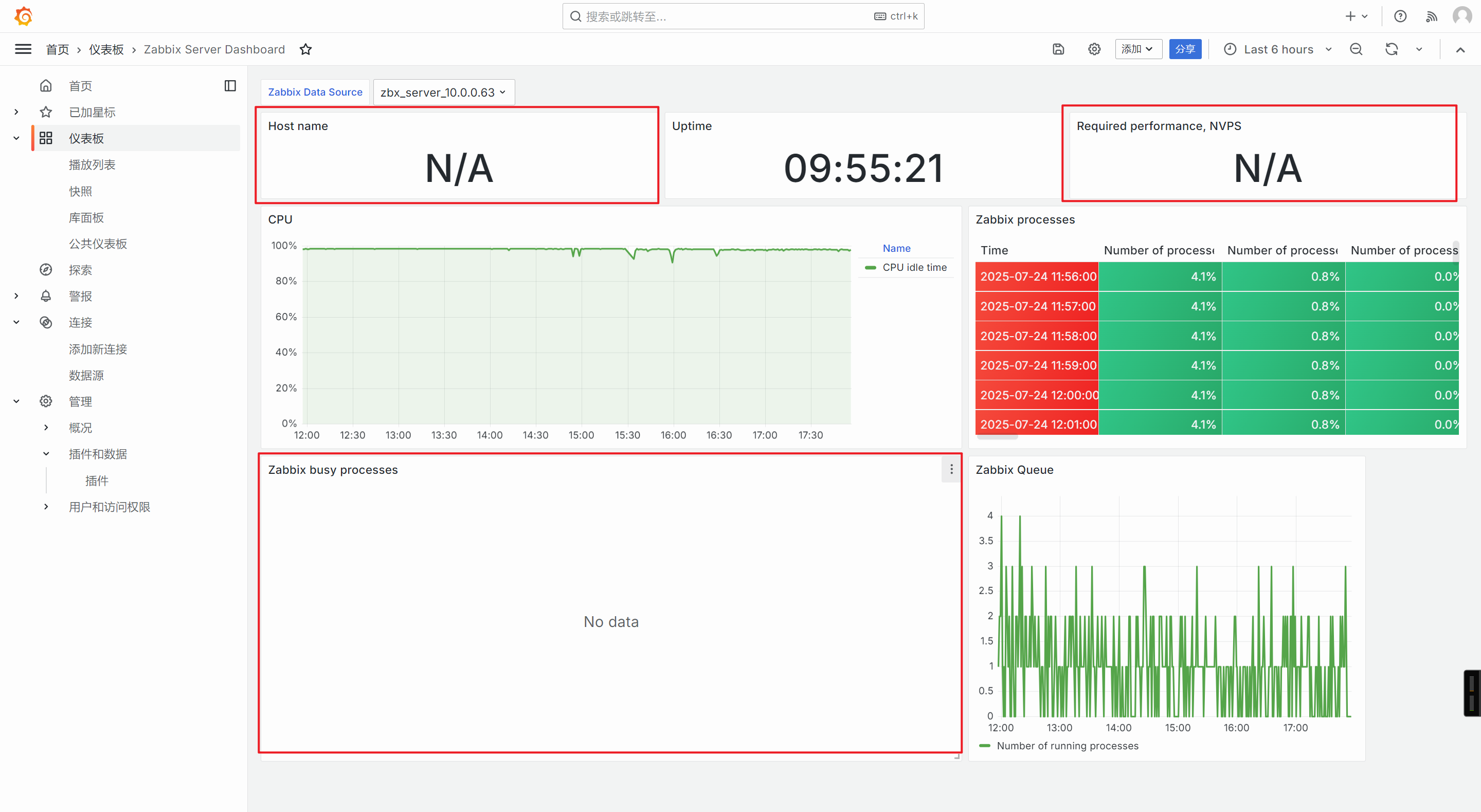Click the 2025-07-24 11:56:00 table cell
The width and height of the screenshot is (1481, 812).
pos(1037,276)
